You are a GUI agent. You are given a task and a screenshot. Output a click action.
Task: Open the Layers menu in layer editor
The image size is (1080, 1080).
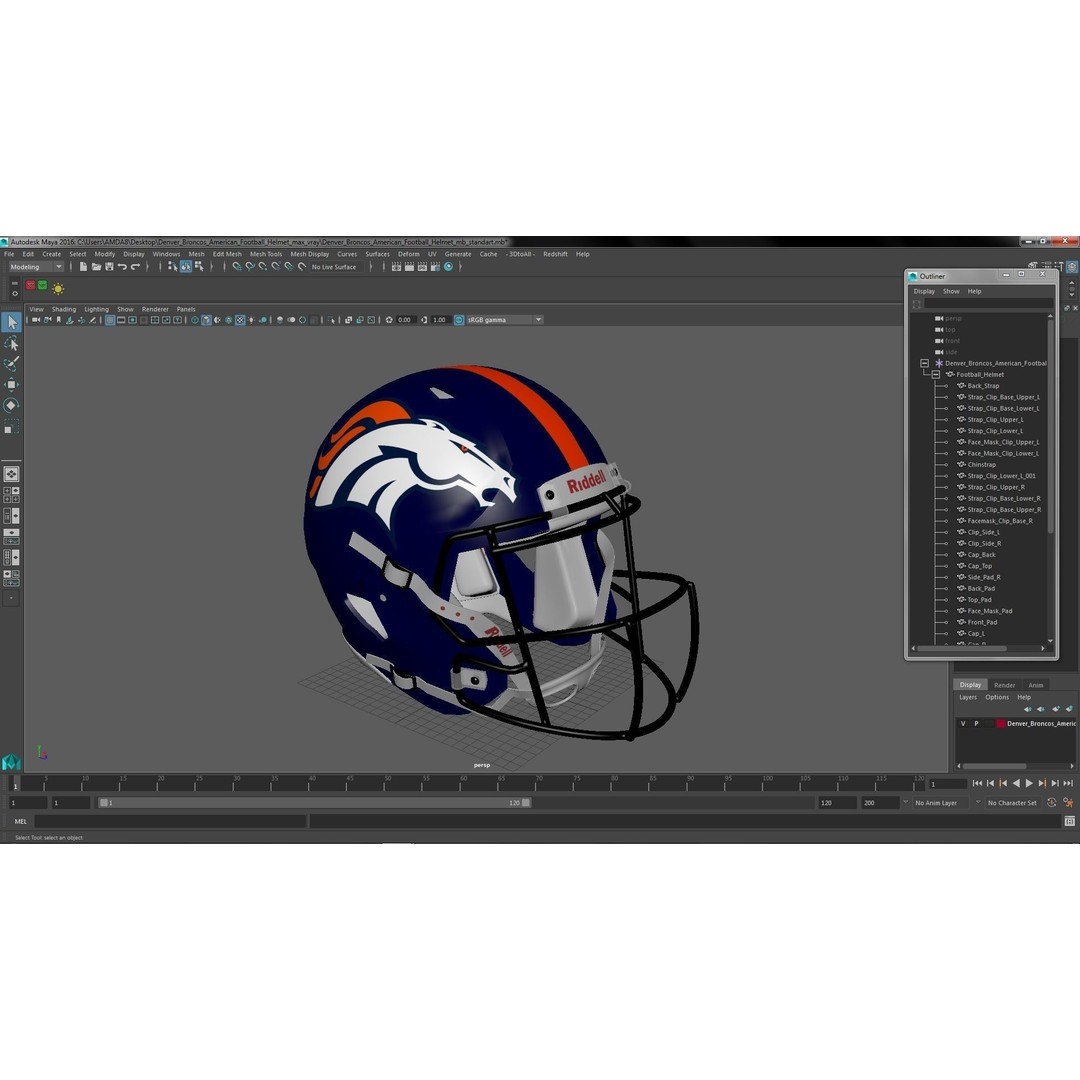pos(968,697)
